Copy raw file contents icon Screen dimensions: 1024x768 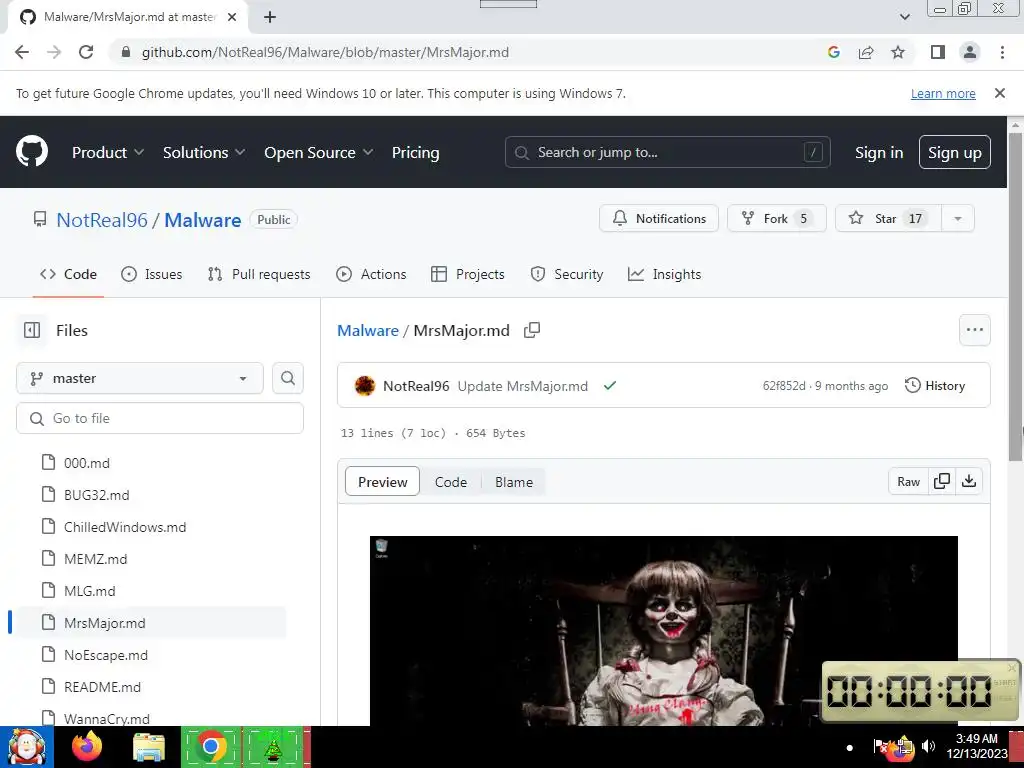[x=942, y=481]
